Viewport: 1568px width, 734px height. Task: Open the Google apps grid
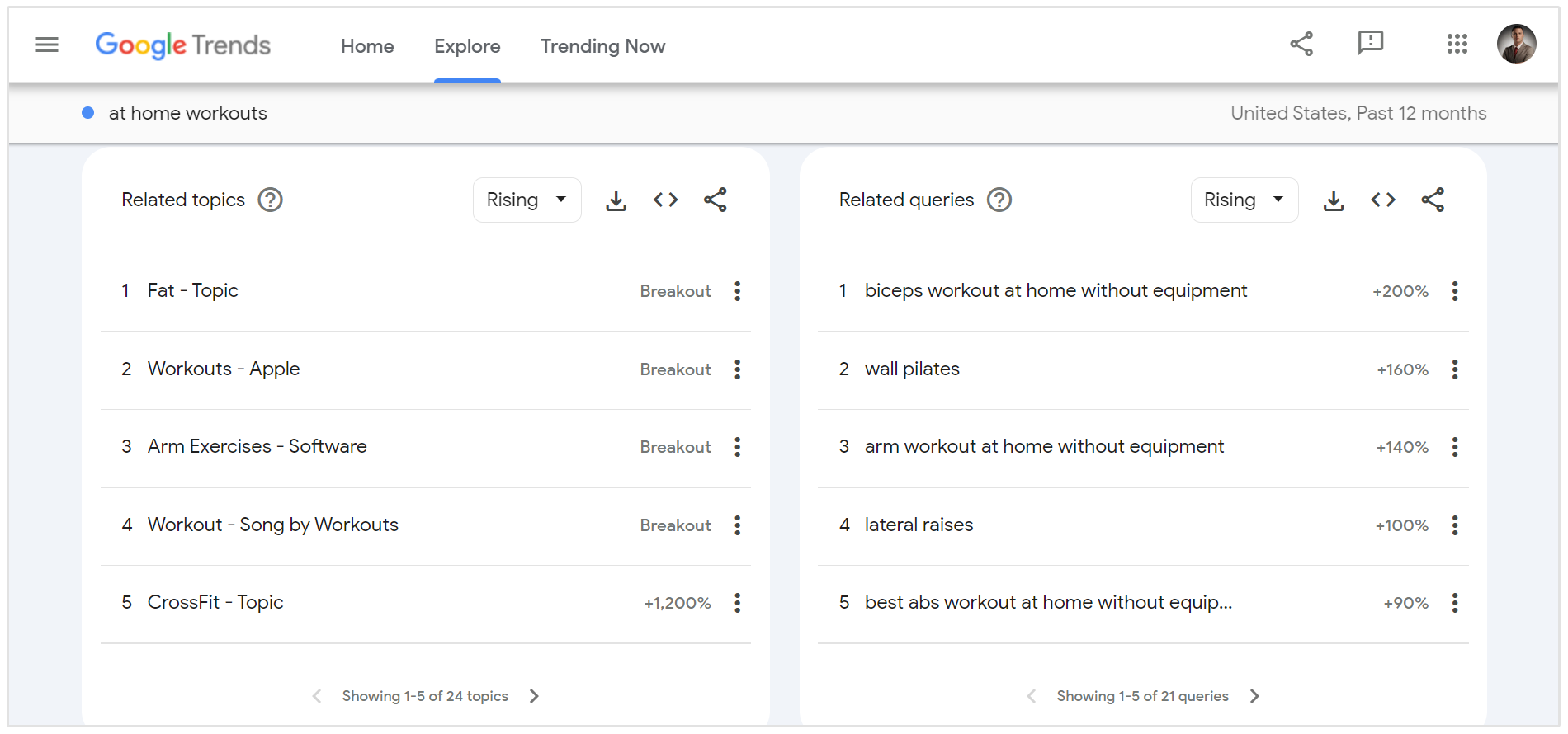(x=1457, y=44)
